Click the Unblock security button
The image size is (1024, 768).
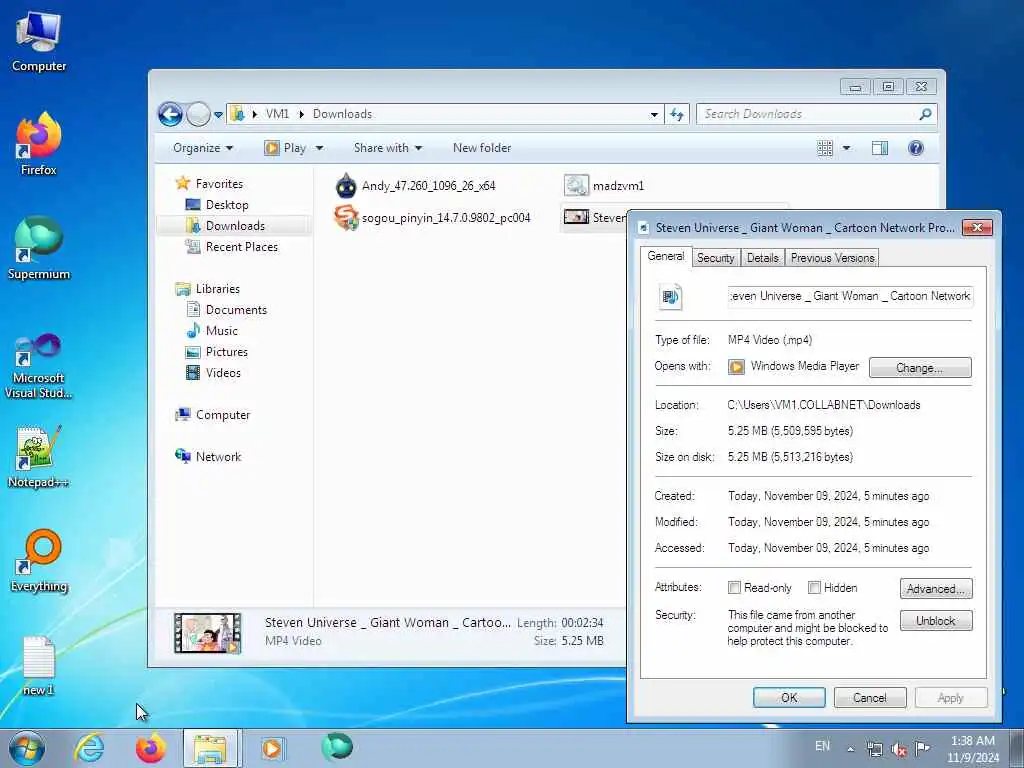click(935, 620)
